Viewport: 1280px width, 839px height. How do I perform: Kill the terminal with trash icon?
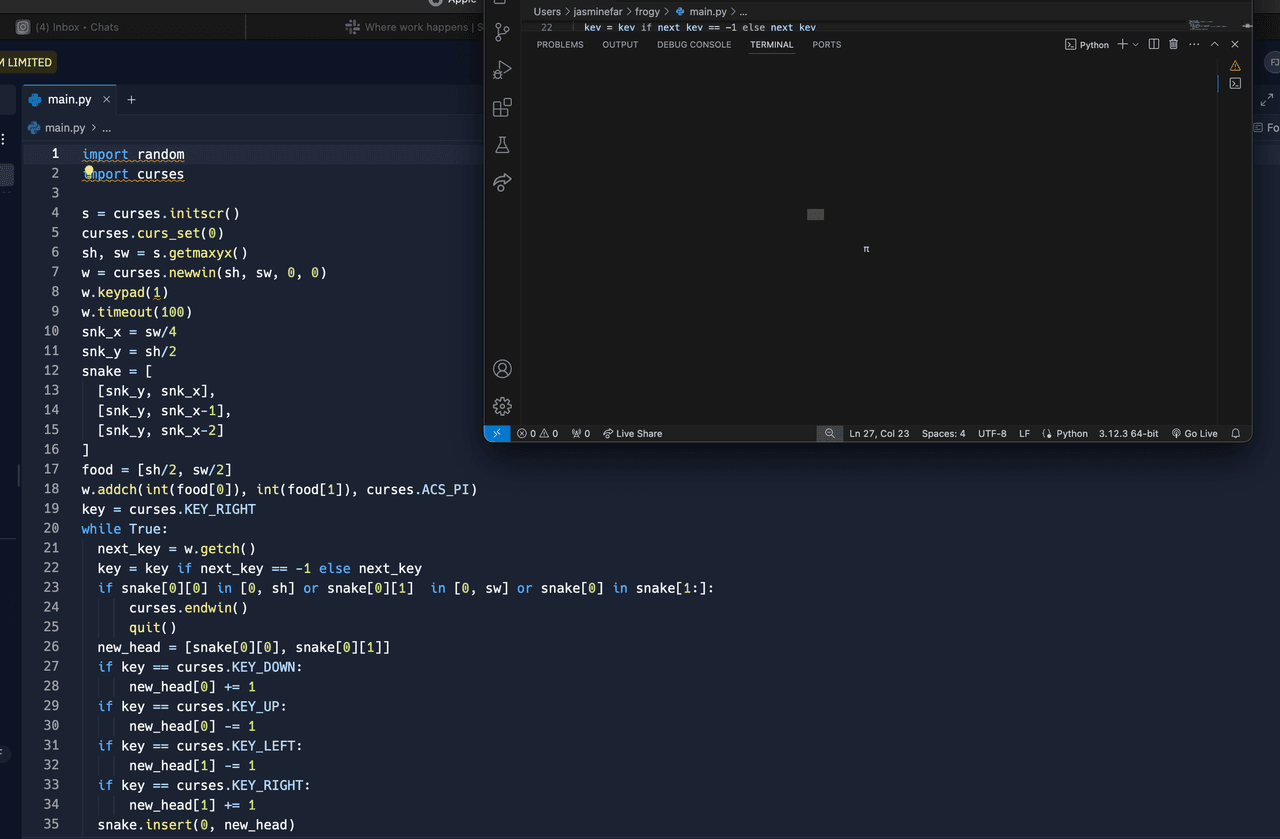coord(1174,45)
